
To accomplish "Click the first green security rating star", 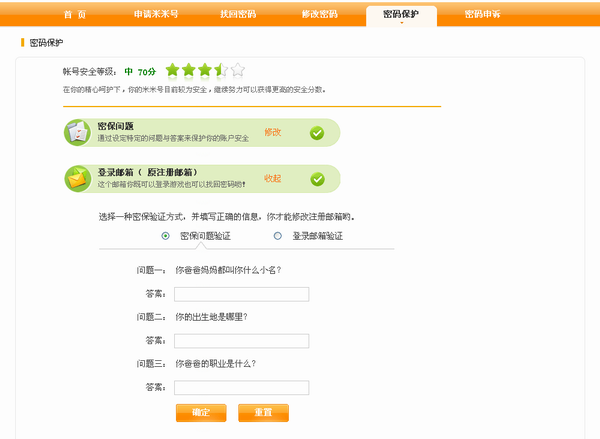I will point(173,70).
